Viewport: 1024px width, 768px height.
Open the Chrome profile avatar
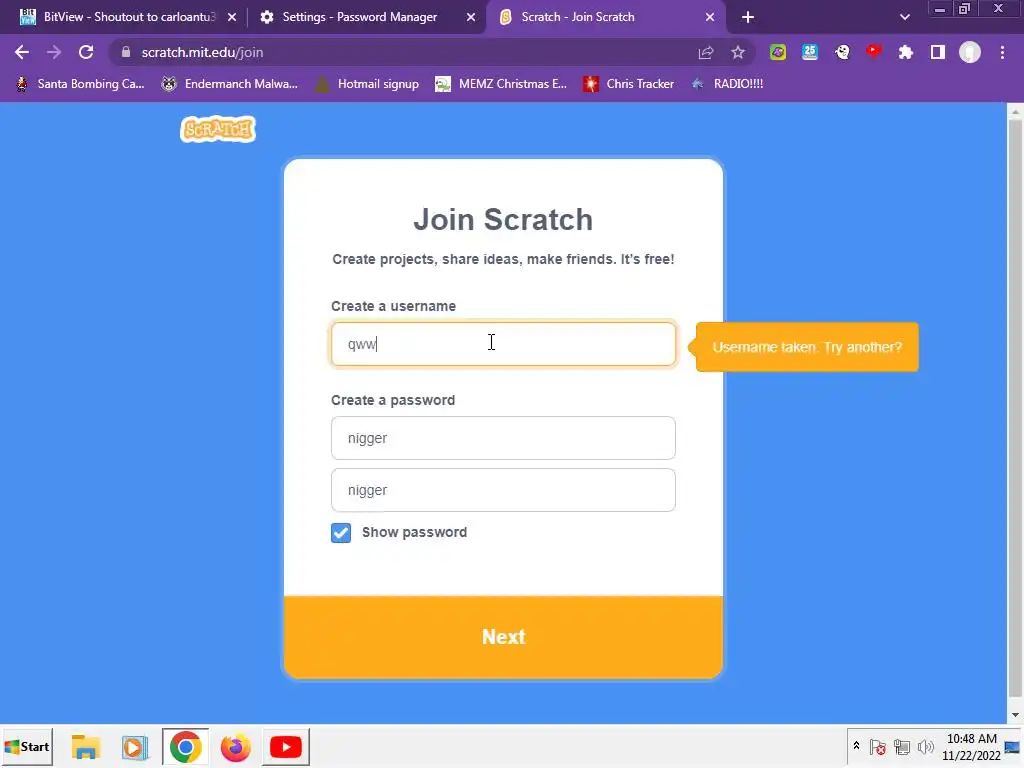tap(970, 52)
